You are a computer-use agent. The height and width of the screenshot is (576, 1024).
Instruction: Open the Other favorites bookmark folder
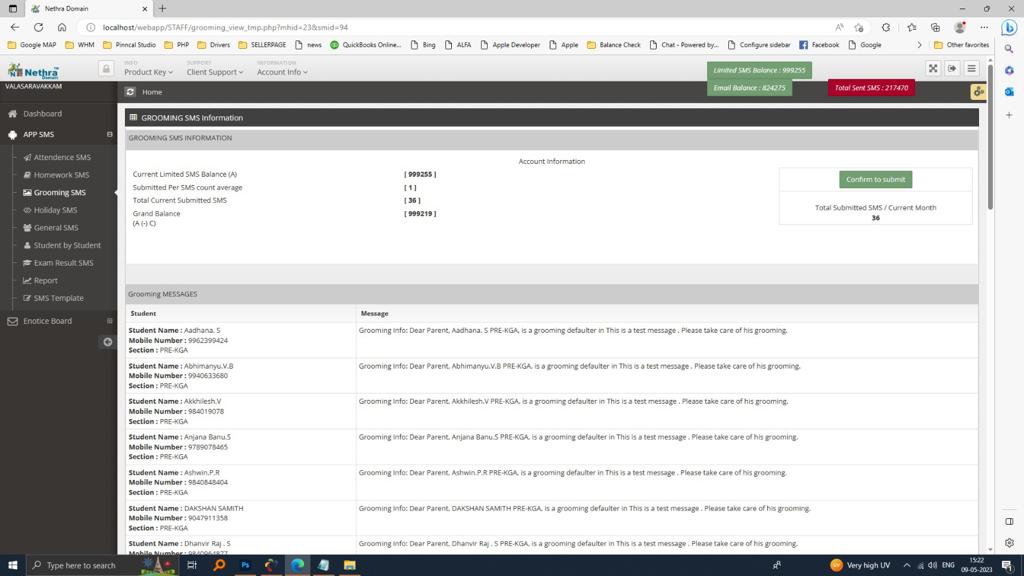pos(961,45)
